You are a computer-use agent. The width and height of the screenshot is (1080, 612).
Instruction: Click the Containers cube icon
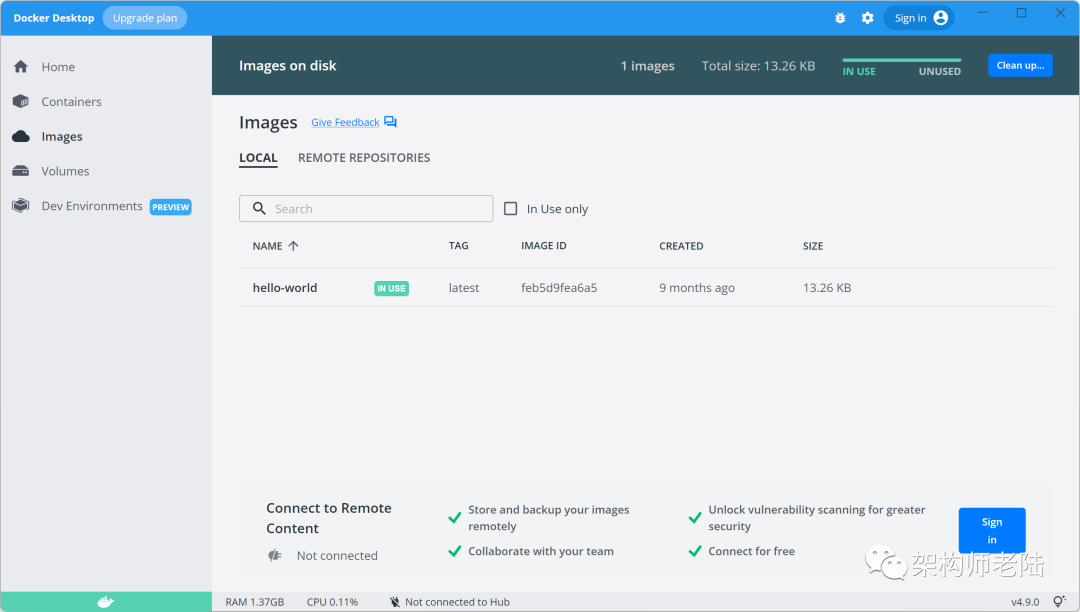[x=20, y=102]
